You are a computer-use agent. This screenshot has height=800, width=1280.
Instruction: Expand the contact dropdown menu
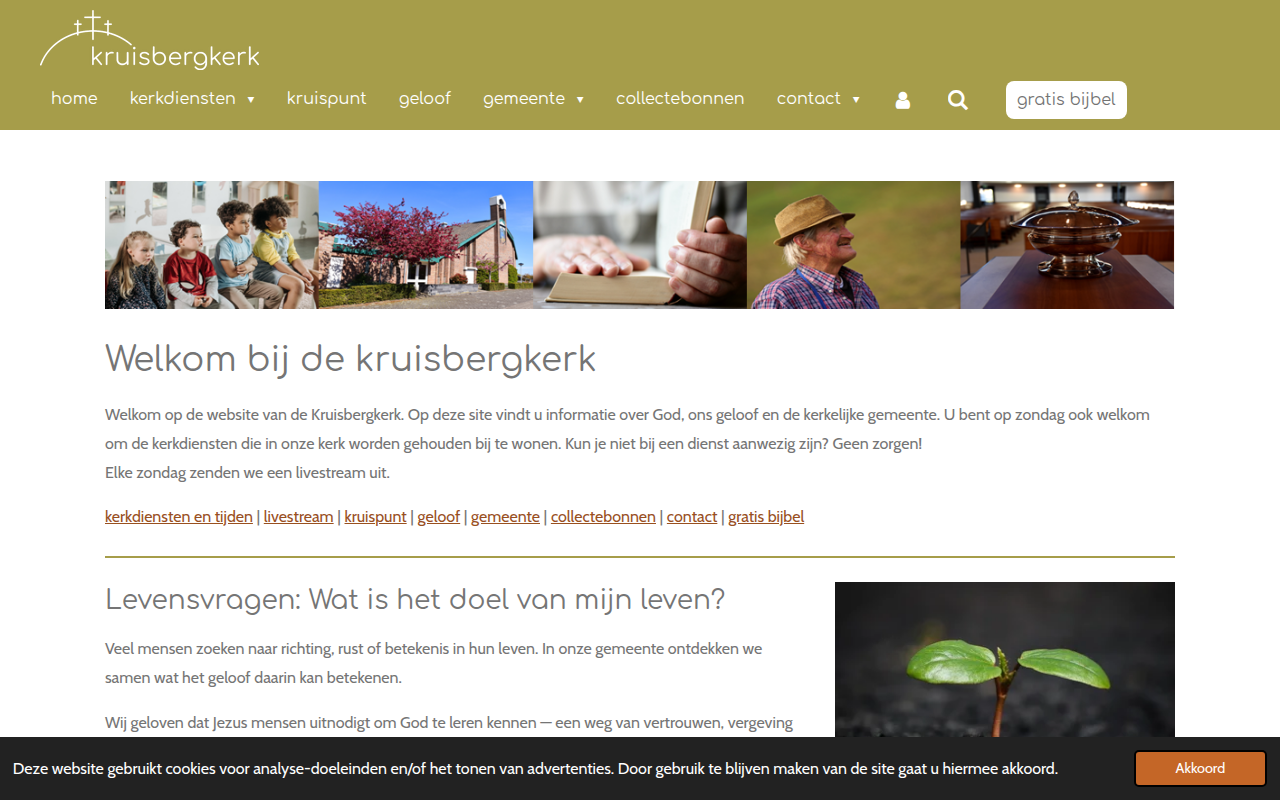818,99
